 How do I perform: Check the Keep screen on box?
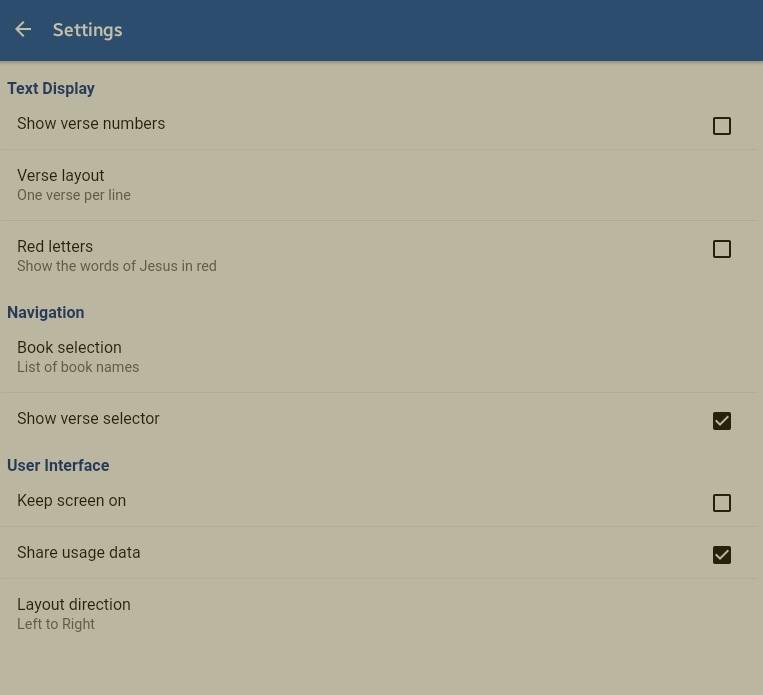click(721, 503)
